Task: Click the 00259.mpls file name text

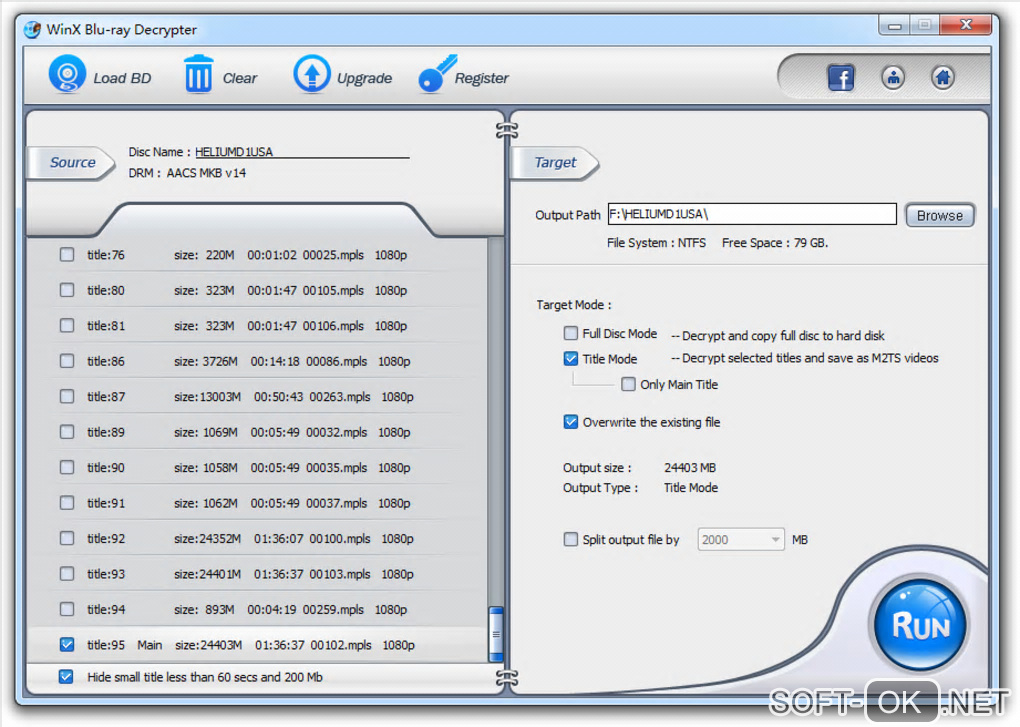Action: (x=333, y=609)
